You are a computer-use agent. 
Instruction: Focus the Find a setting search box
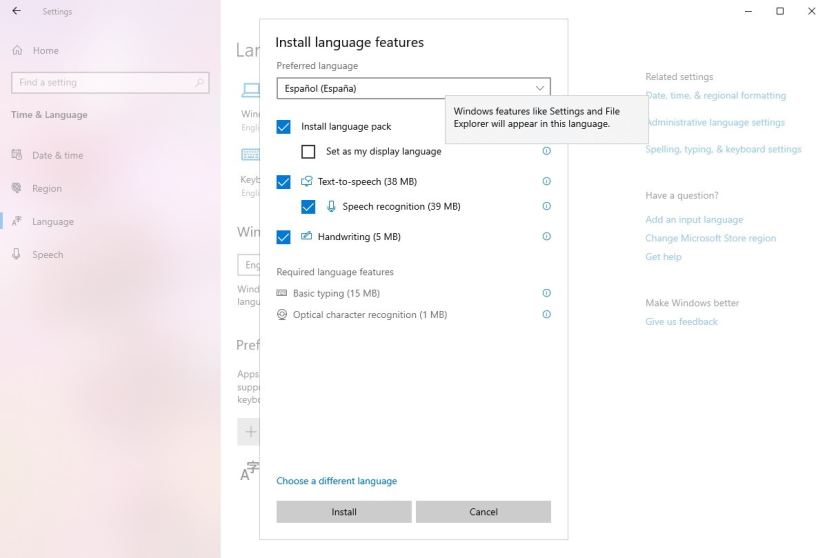pos(110,83)
